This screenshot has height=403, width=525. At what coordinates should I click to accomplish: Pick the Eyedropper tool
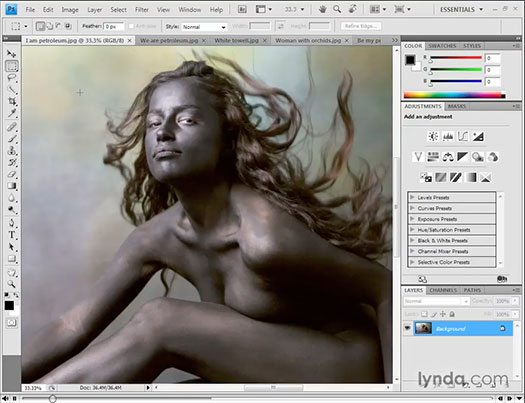coord(12,113)
